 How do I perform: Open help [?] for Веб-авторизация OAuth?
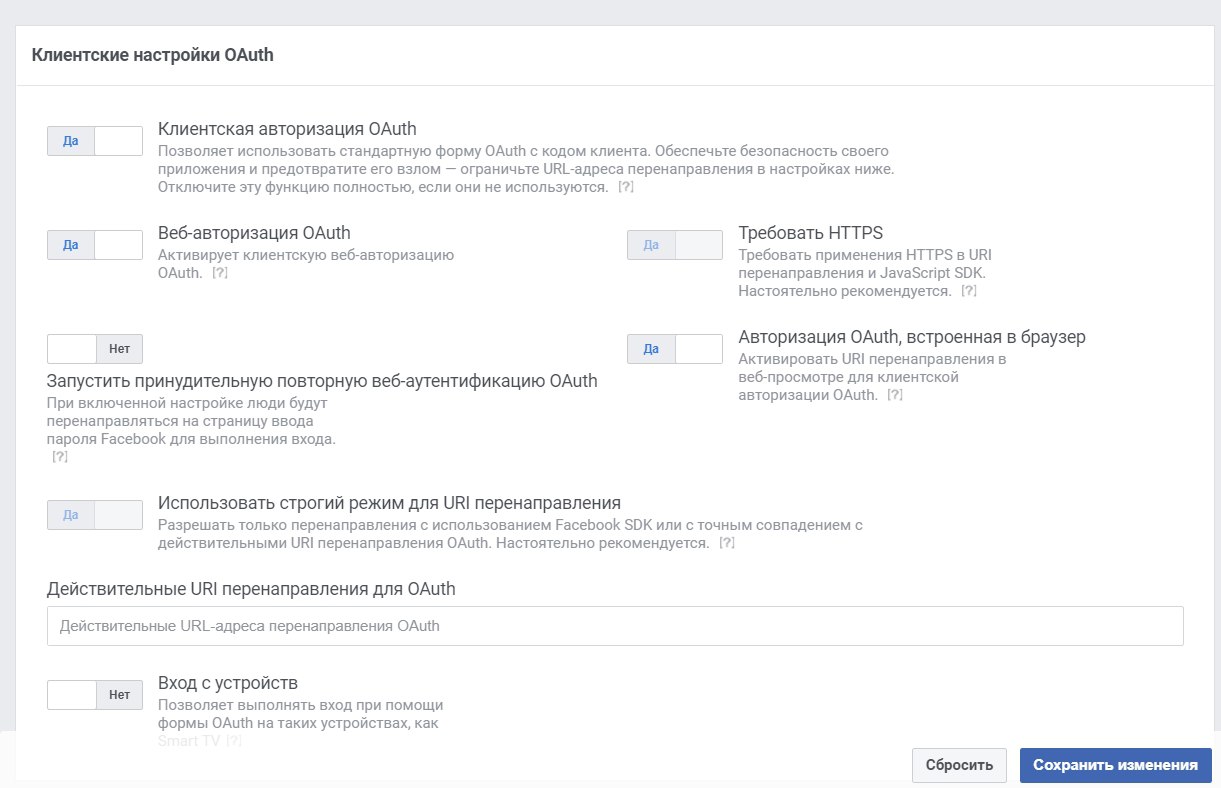[220, 272]
